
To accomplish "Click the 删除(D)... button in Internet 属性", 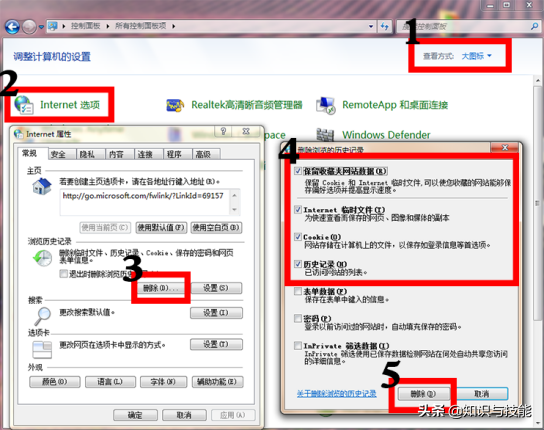I will pos(160,288).
